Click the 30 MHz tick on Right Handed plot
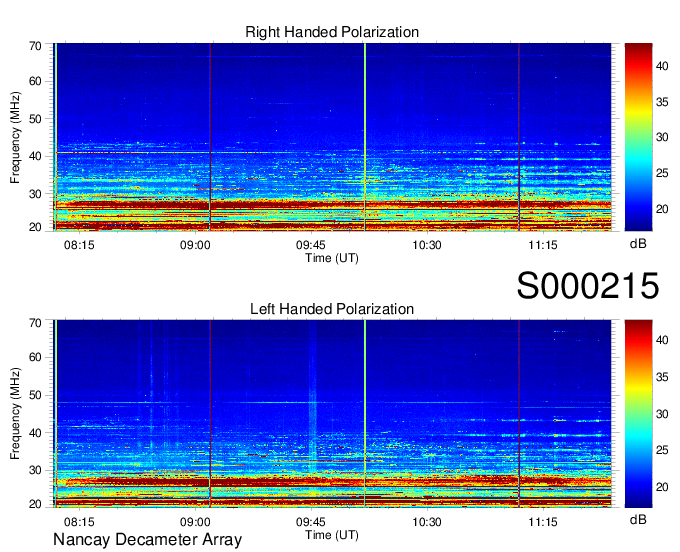 pos(36,194)
